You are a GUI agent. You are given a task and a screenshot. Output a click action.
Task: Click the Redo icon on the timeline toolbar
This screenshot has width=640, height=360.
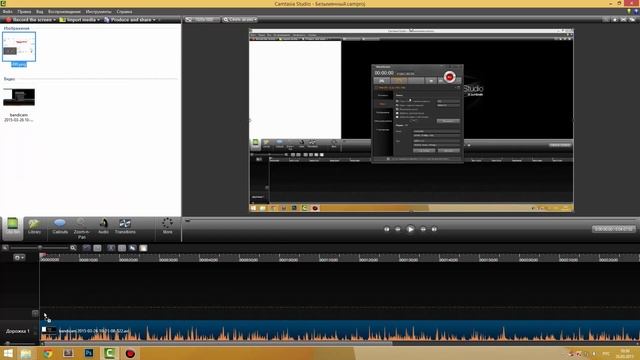(x=97, y=248)
